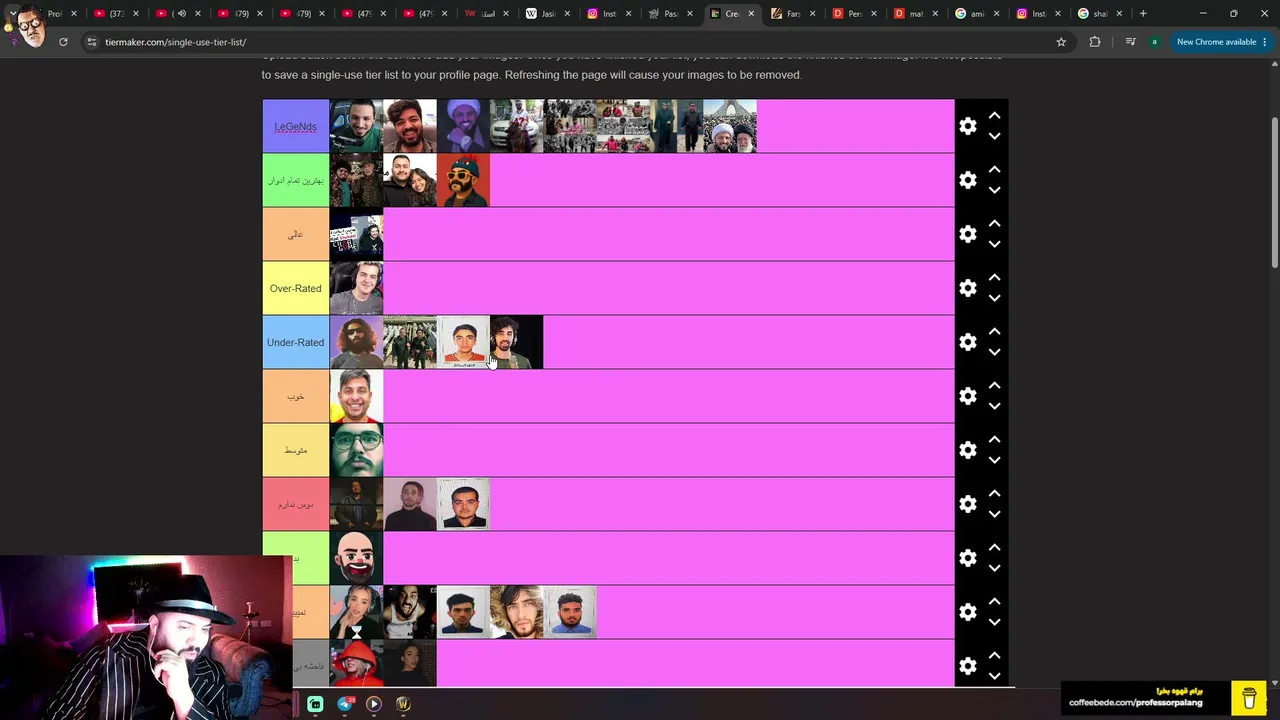The image size is (1280, 720).
Task: Select the Azadi tower clerics thumbnail
Action: [730, 126]
